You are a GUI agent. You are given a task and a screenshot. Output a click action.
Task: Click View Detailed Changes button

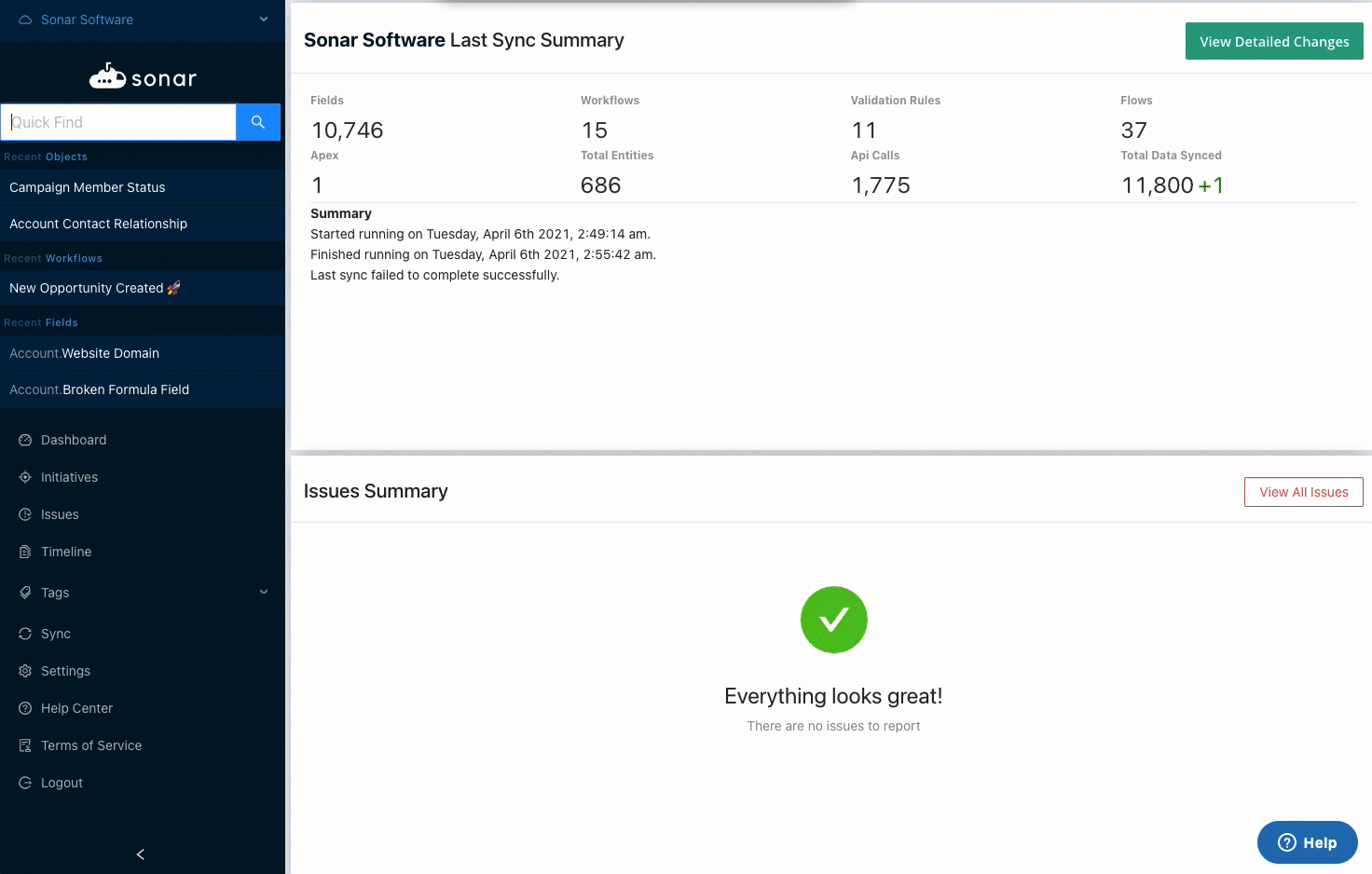pos(1274,41)
